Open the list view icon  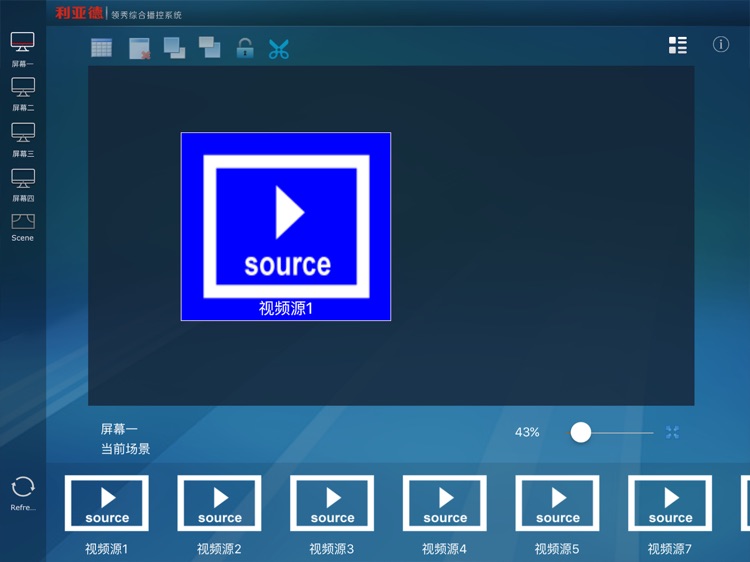(678, 45)
